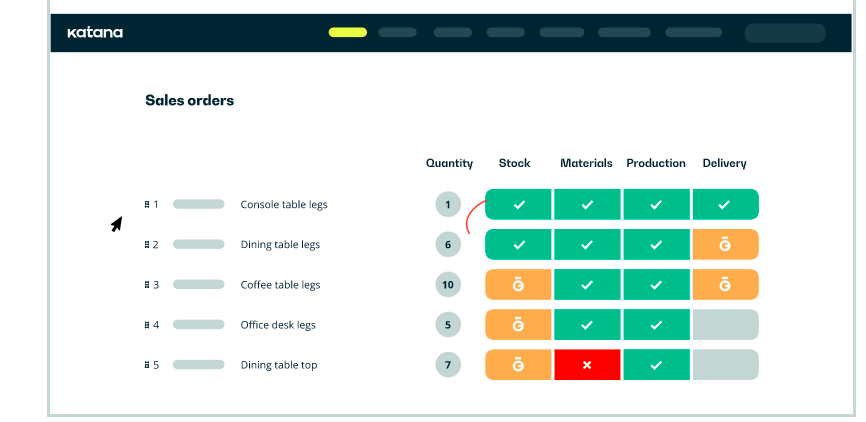This screenshot has width=866, height=422.
Task: Click empty Delivery cell for Office desk legs
Action: (725, 325)
